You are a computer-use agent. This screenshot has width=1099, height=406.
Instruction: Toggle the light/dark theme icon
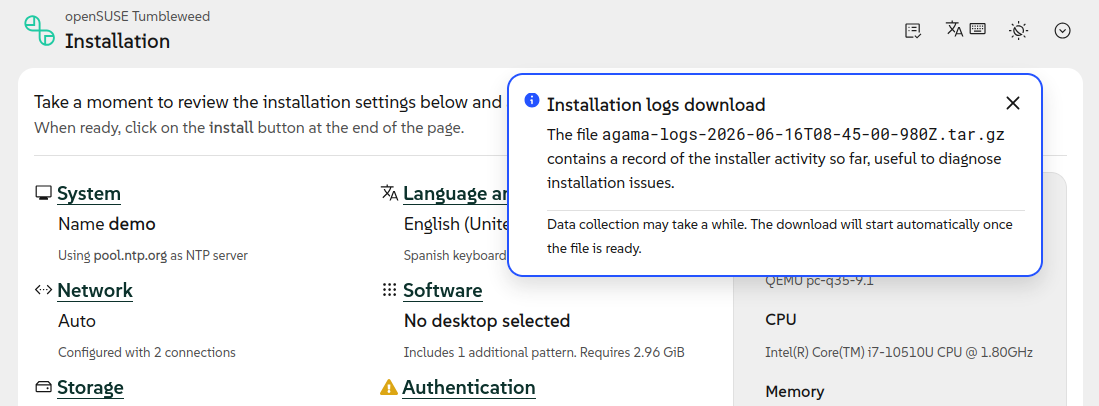click(x=1018, y=30)
